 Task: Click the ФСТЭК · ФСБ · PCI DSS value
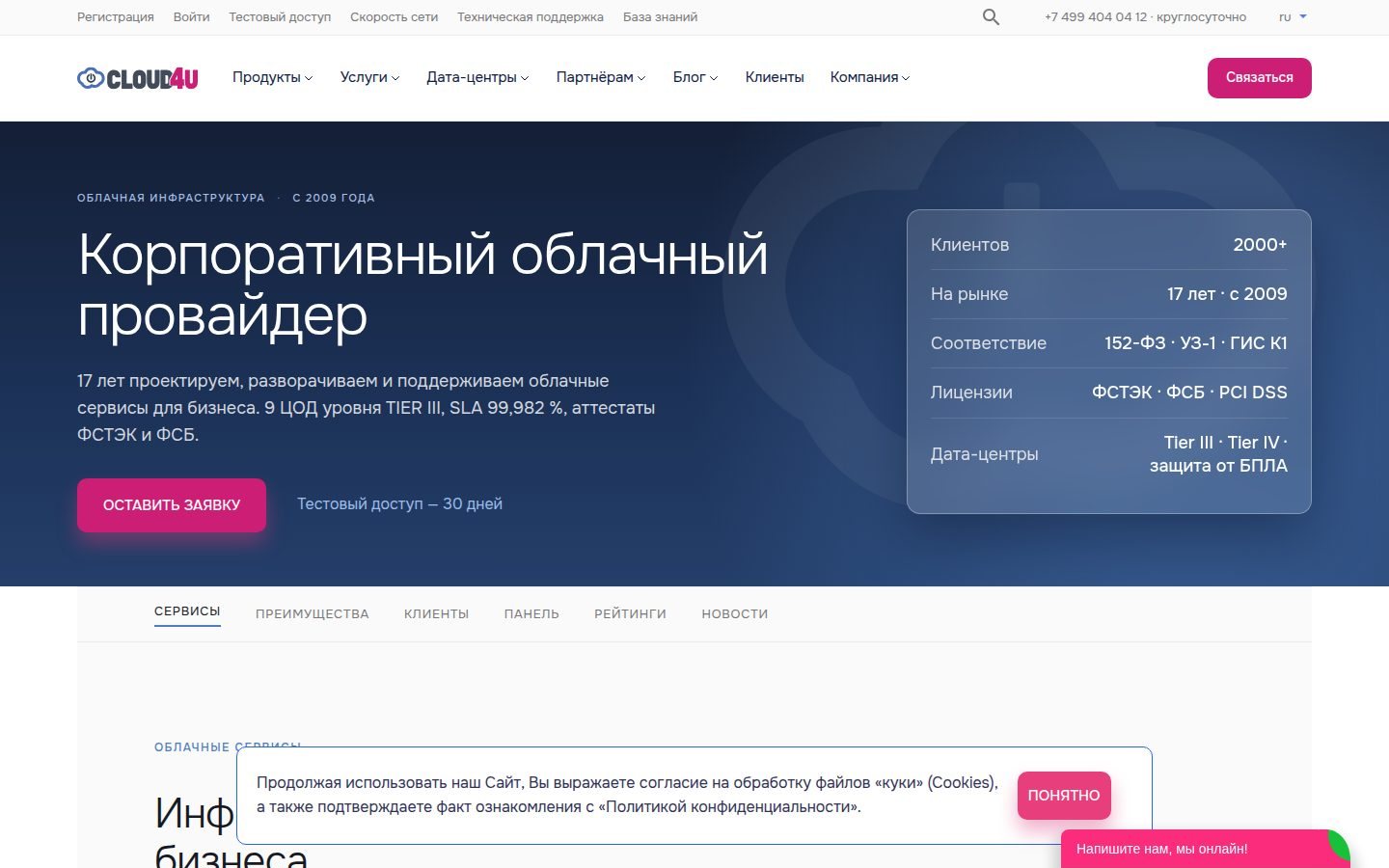1189,393
